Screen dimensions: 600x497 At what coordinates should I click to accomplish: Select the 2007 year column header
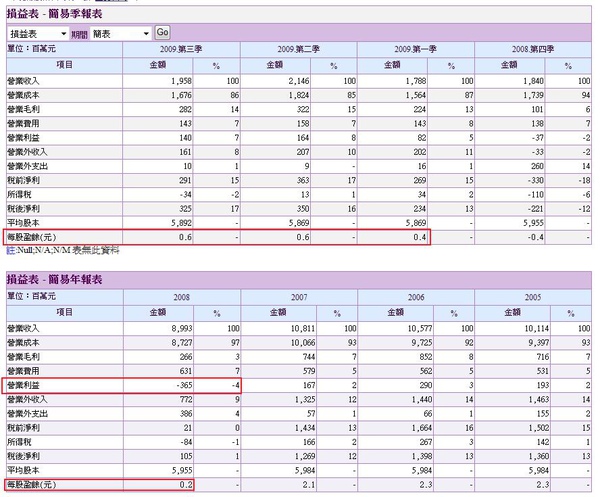click(299, 297)
